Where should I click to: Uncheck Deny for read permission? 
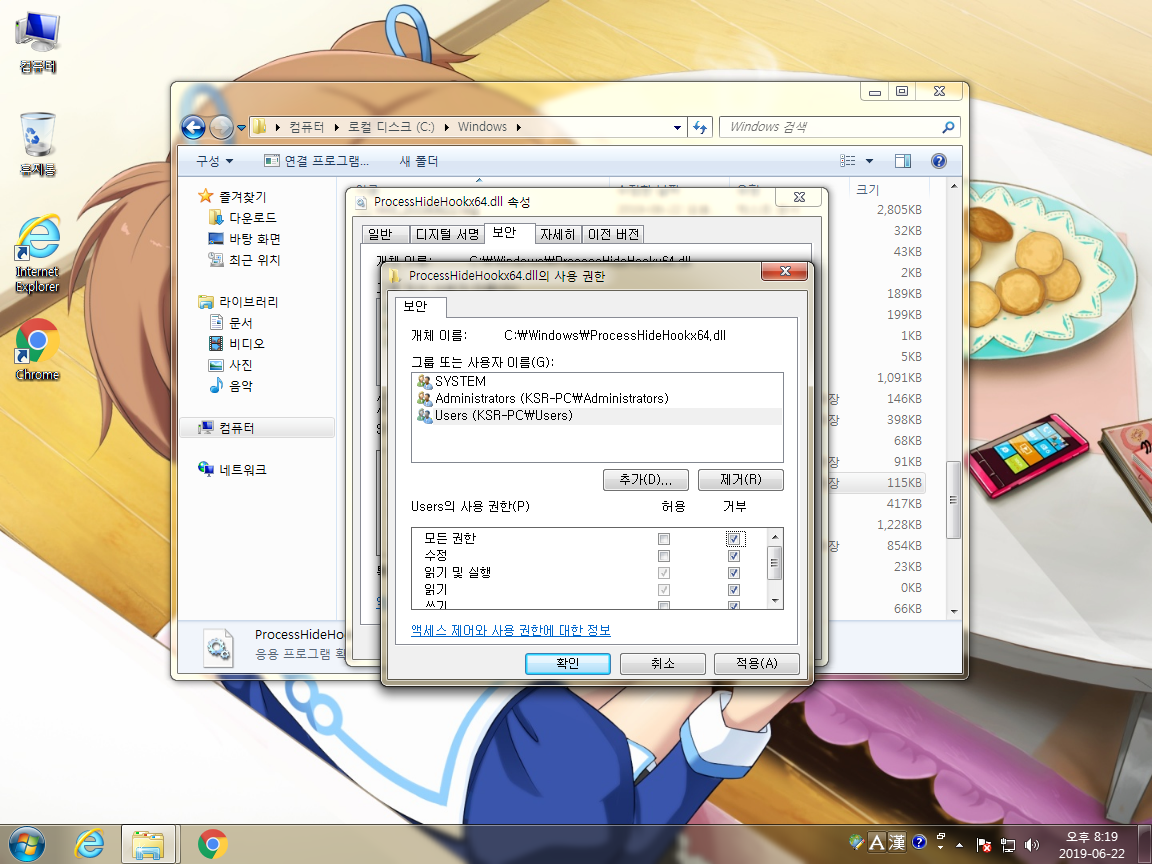733,589
